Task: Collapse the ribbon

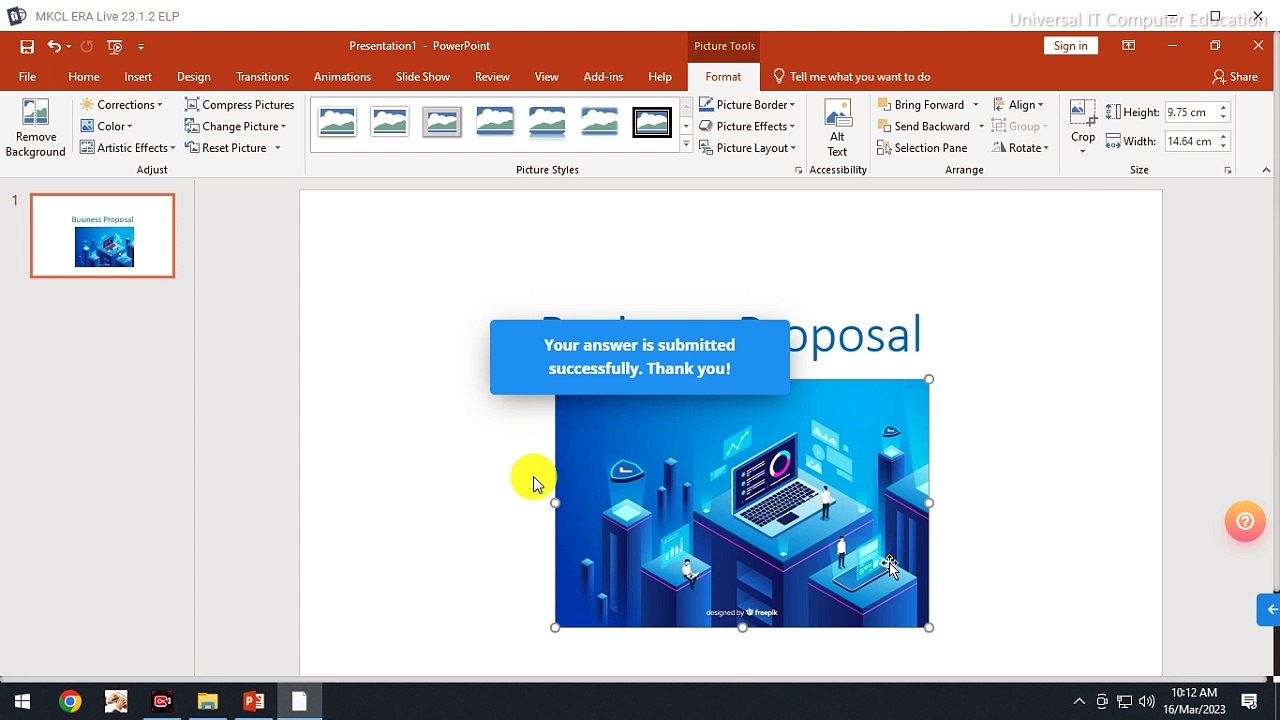Action: click(x=1266, y=170)
